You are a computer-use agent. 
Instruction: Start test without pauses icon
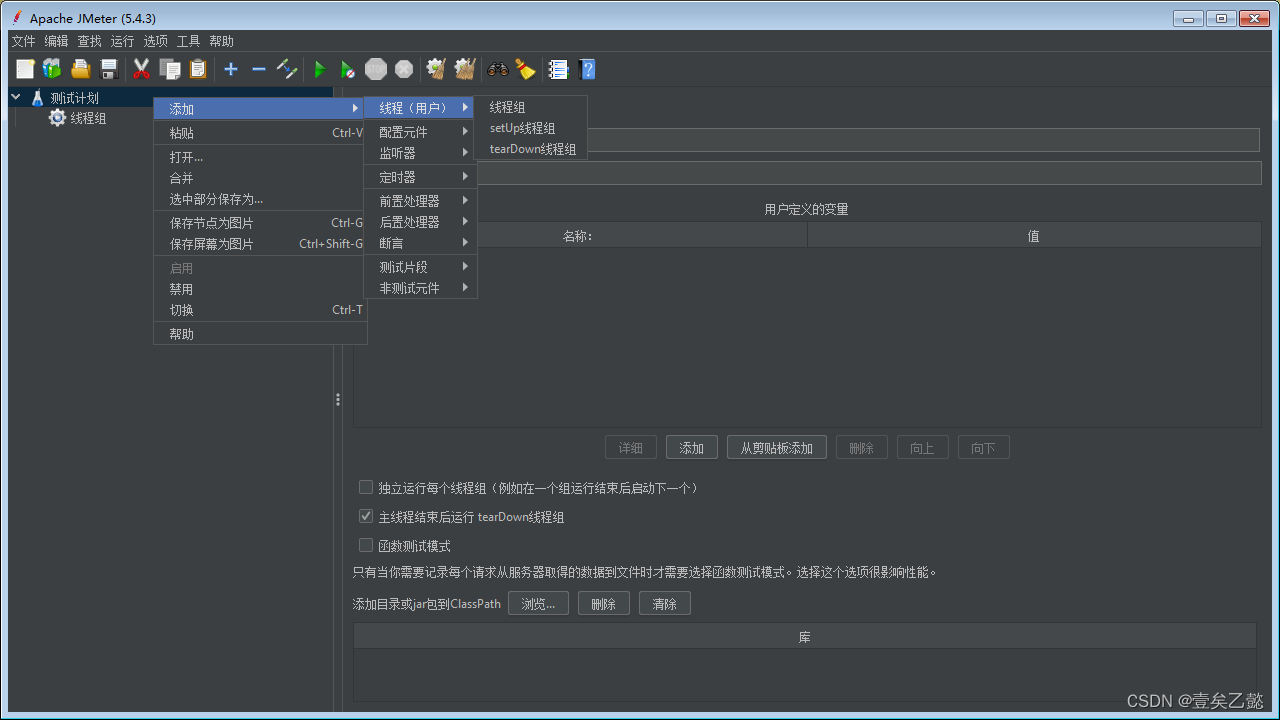[347, 69]
